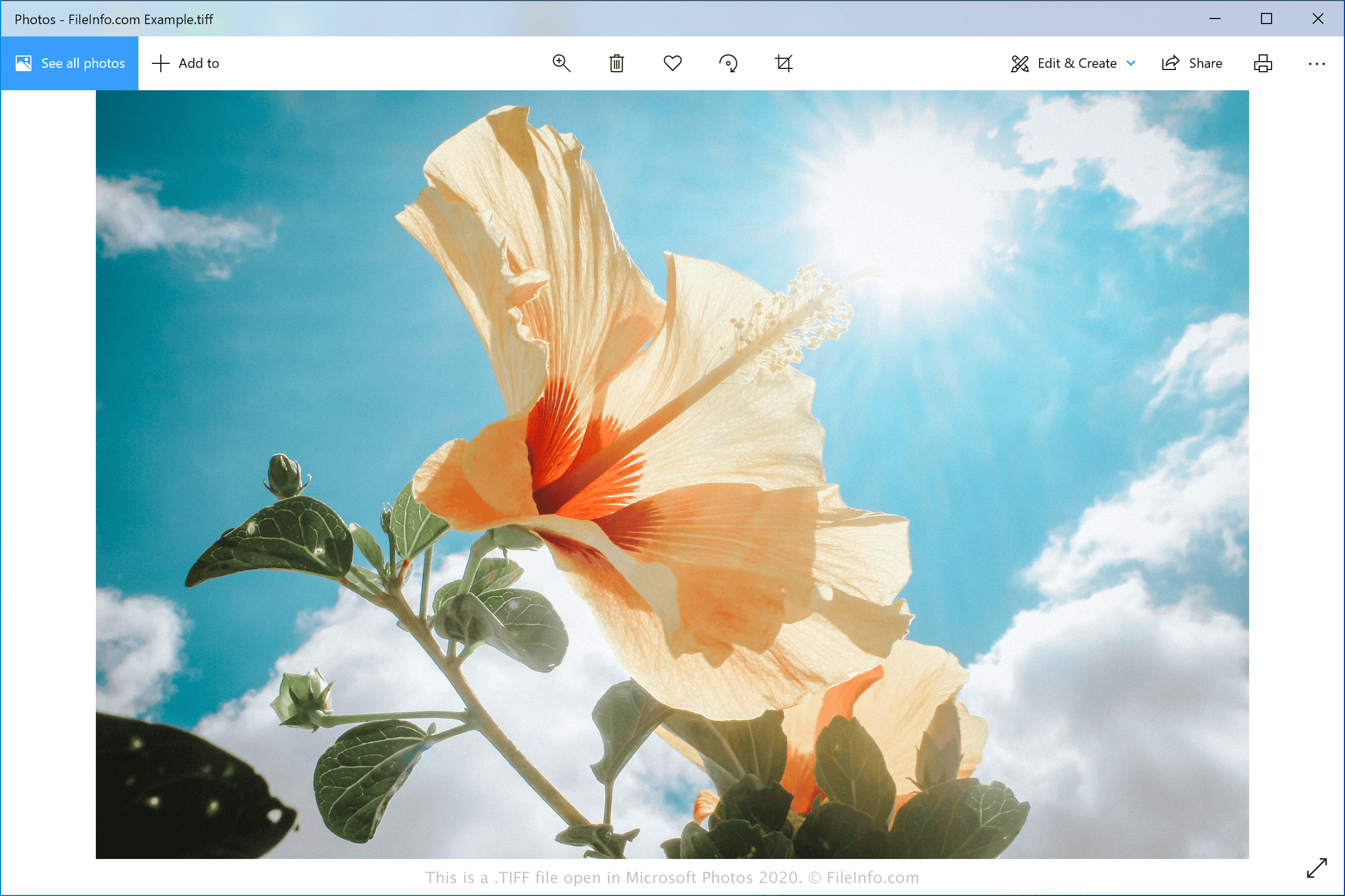Screen dimensions: 1345x896
Task: Select the Edit & Create menu item
Action: tap(1073, 62)
